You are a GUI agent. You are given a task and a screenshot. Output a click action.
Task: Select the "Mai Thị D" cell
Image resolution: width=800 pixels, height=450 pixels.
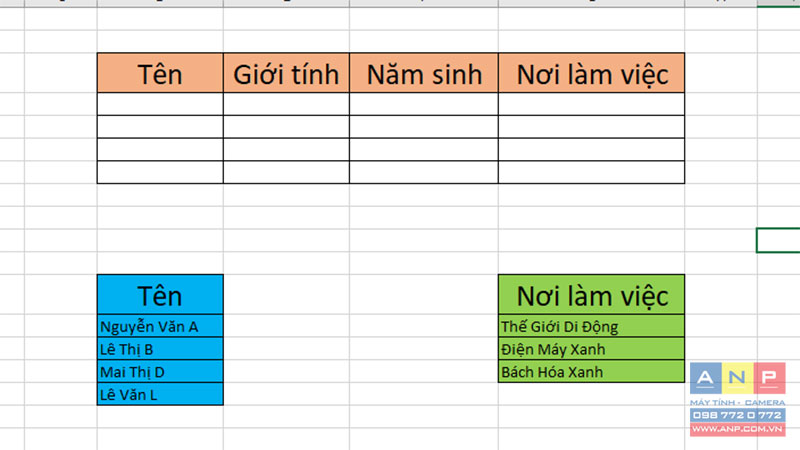[x=160, y=371]
